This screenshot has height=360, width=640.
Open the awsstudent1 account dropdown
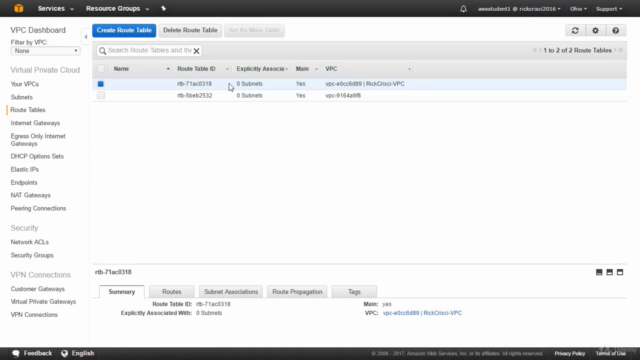click(x=519, y=9)
